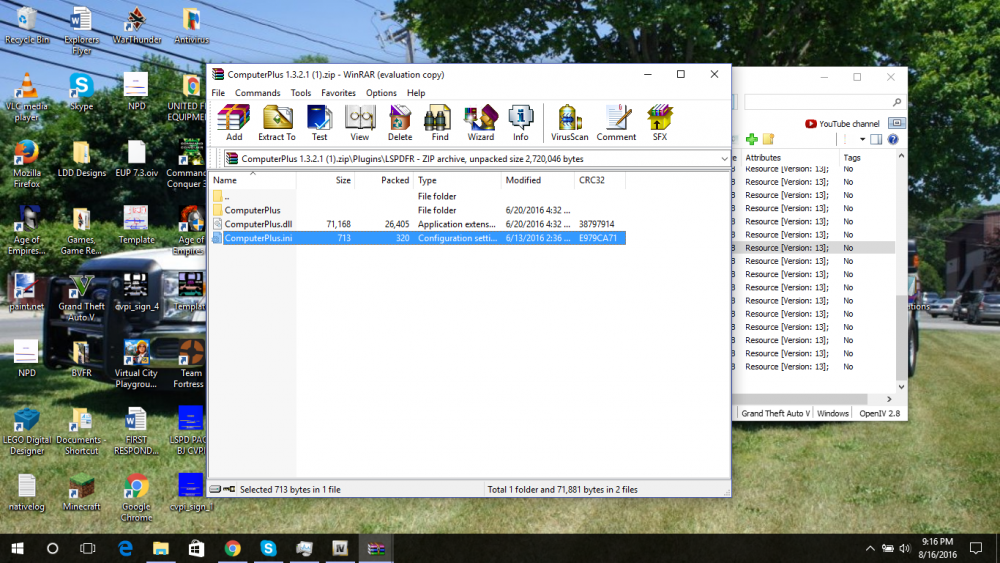Select the Grand Theft Auto V desktop icon
Image resolution: width=1000 pixels, height=563 pixels.
click(81, 298)
